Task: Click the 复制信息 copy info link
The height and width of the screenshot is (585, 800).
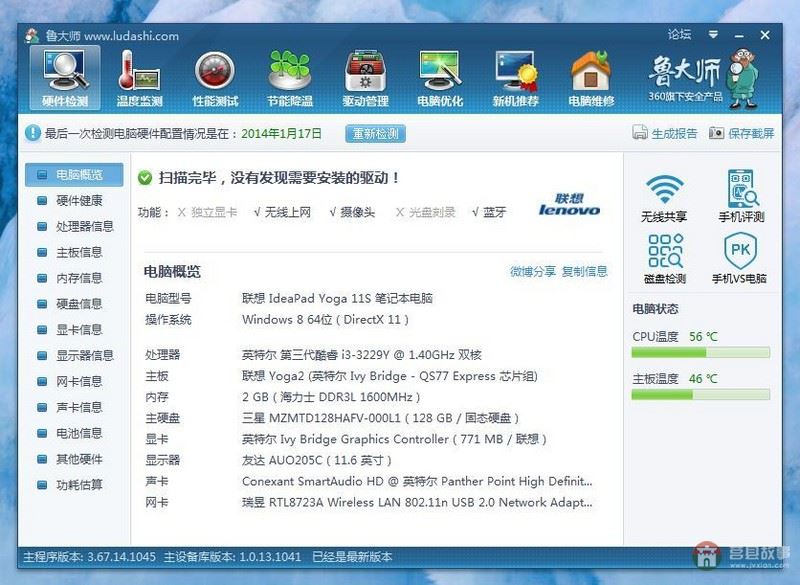Action: (x=585, y=271)
